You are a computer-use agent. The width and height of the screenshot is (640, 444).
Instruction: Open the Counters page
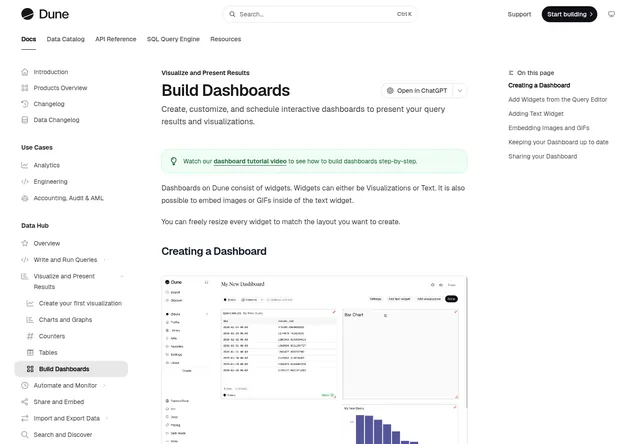52,336
